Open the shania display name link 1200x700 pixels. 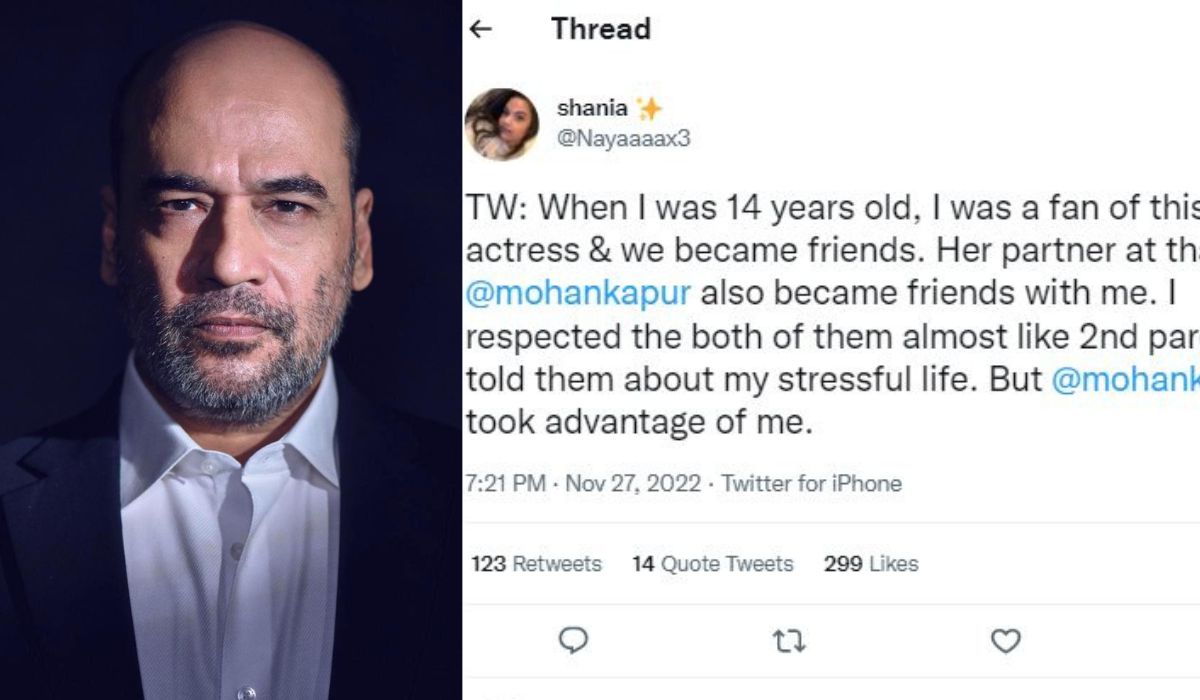coord(591,109)
